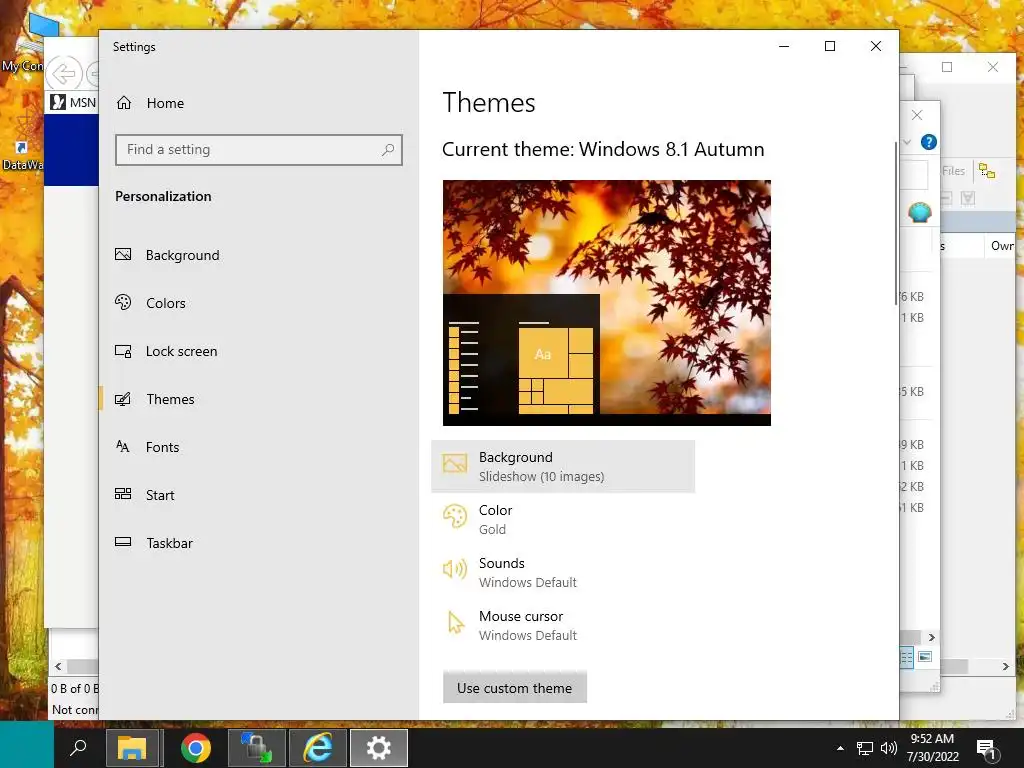Open Background personalization page
1024x768 pixels.
coord(182,255)
